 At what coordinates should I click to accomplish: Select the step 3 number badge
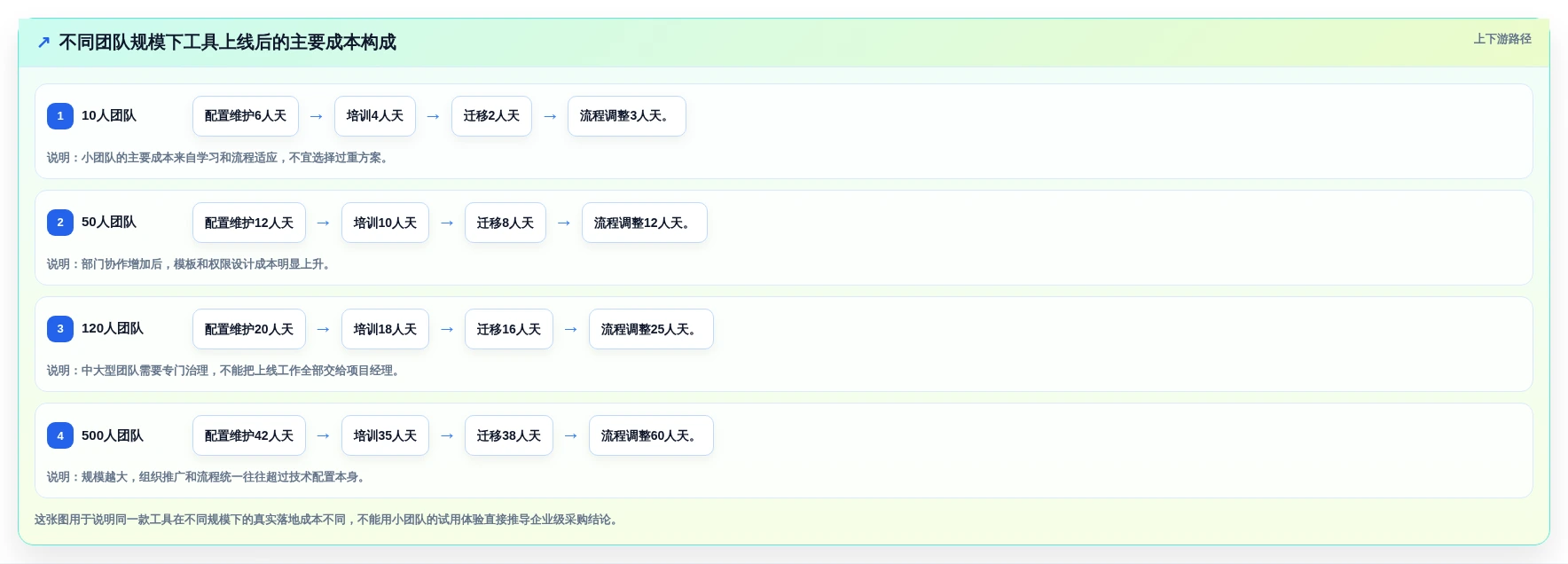point(60,329)
